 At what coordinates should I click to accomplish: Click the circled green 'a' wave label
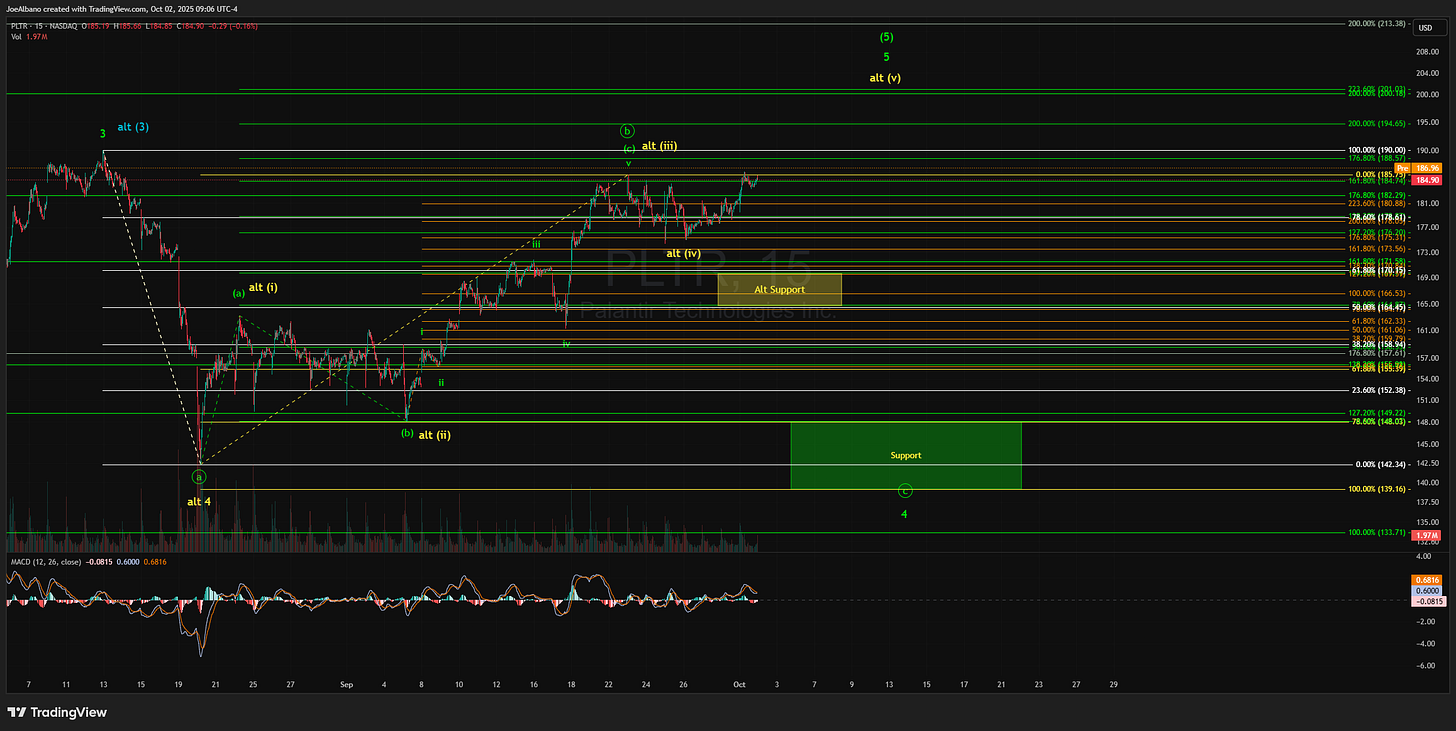pyautogui.click(x=199, y=477)
